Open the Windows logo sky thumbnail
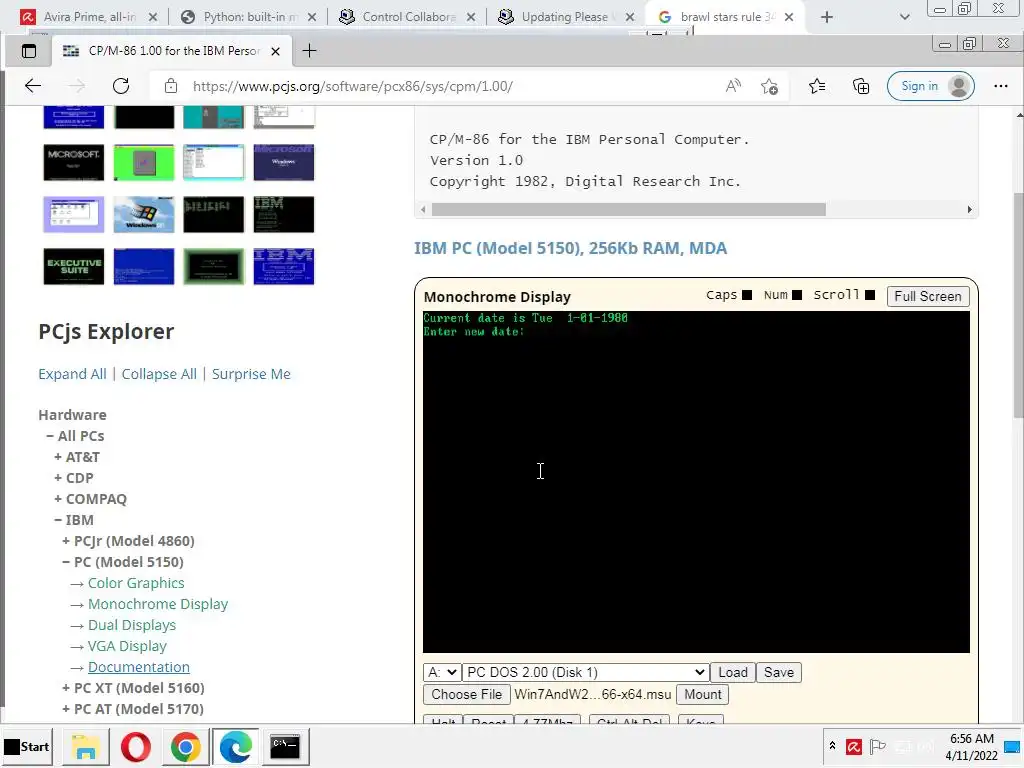 (x=144, y=214)
